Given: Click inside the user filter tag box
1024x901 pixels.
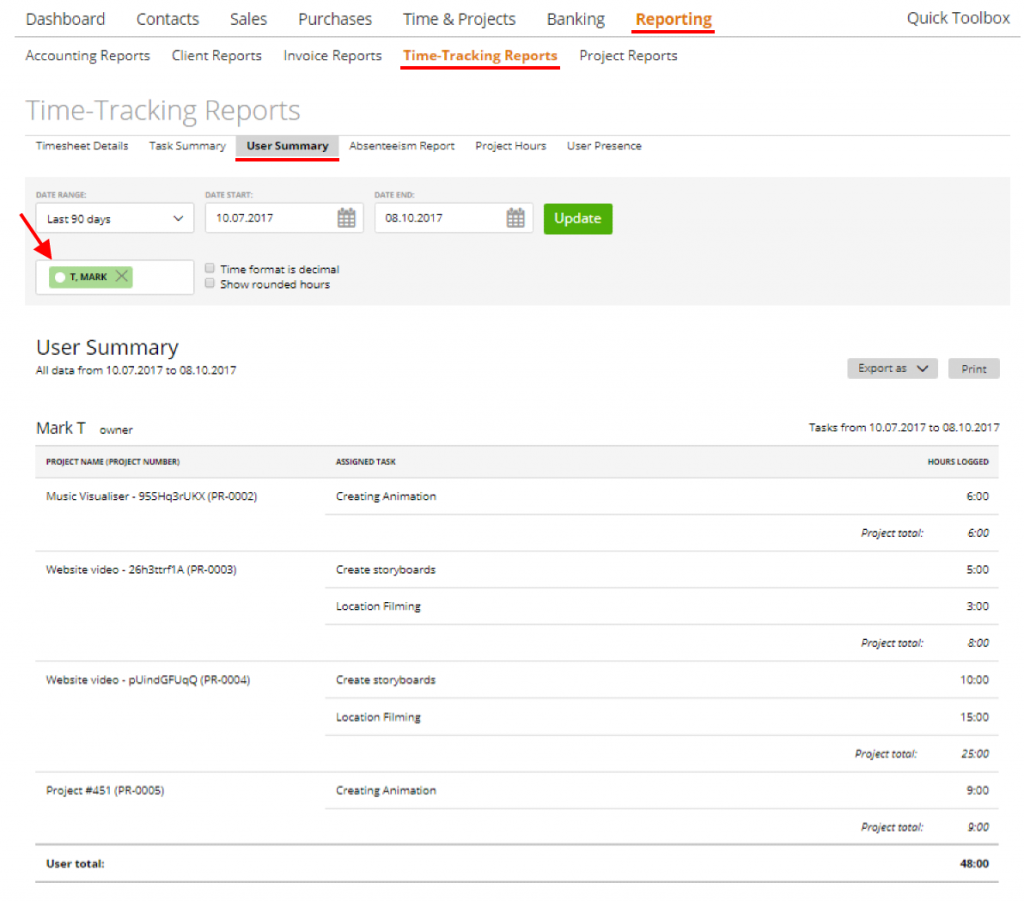Looking at the screenshot, I should pyautogui.click(x=114, y=277).
